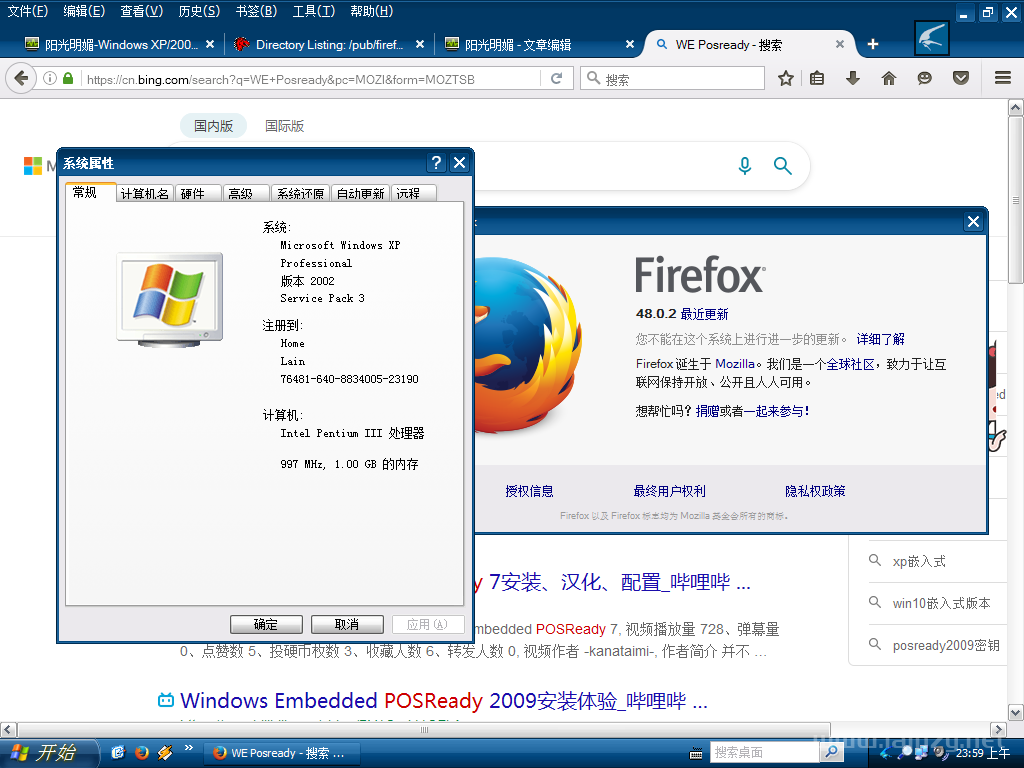
Task: Expand quick launch overflow chevron
Action: tap(189, 748)
